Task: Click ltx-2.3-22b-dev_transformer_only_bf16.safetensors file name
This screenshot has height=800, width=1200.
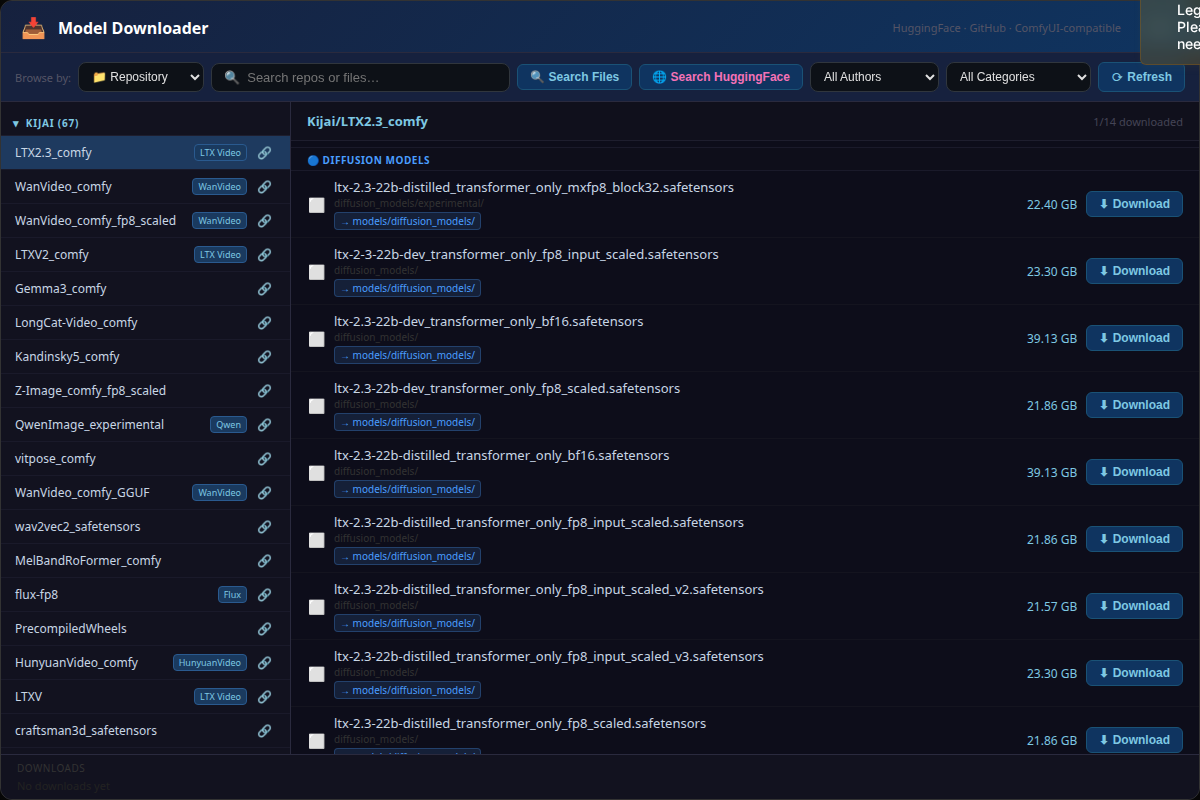Action: click(489, 321)
